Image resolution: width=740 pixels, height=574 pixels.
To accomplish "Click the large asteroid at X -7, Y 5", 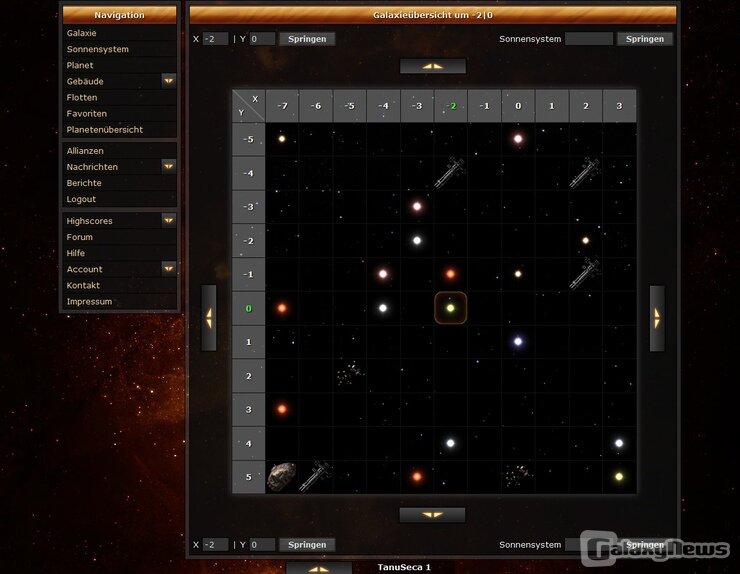I will pos(282,477).
